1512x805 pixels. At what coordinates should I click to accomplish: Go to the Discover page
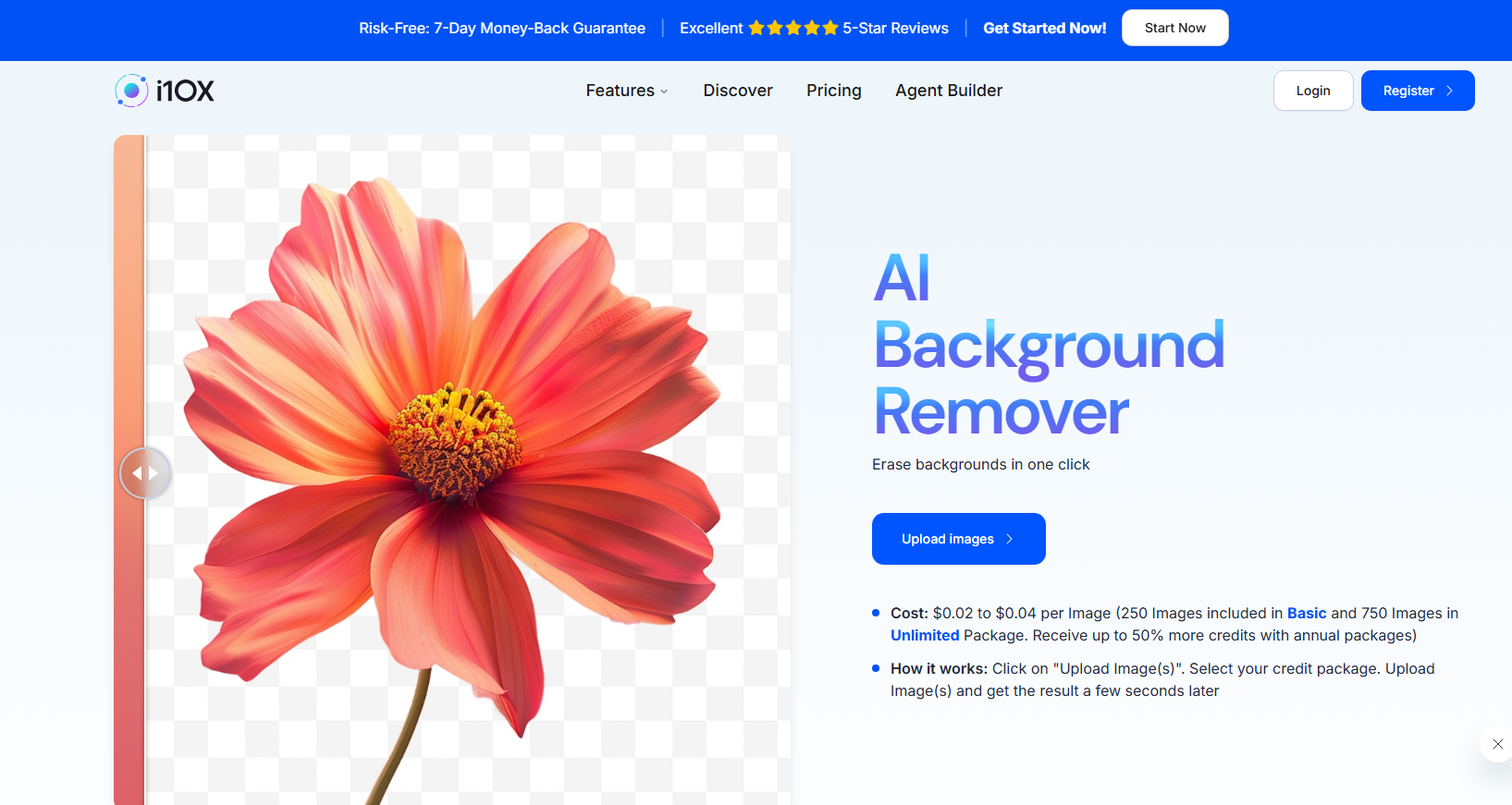pos(737,91)
